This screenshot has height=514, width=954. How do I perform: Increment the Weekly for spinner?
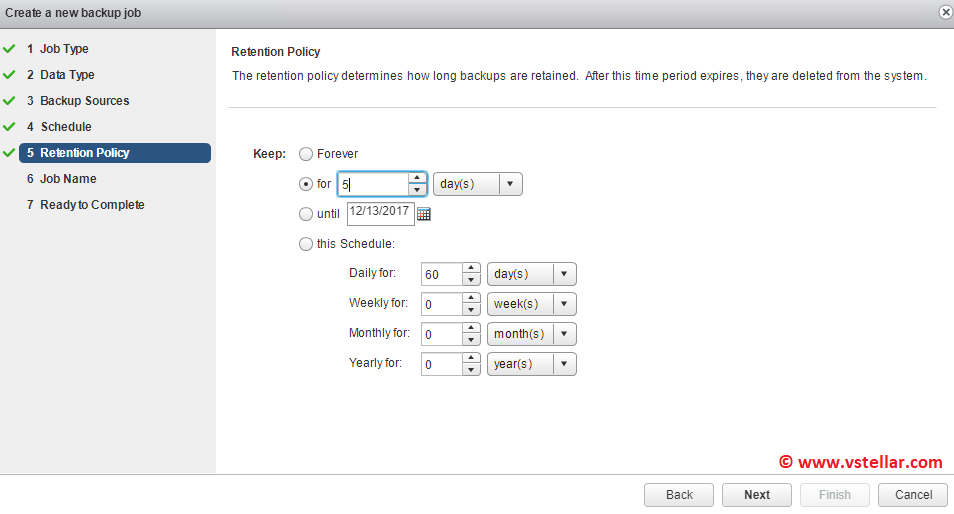[471, 298]
